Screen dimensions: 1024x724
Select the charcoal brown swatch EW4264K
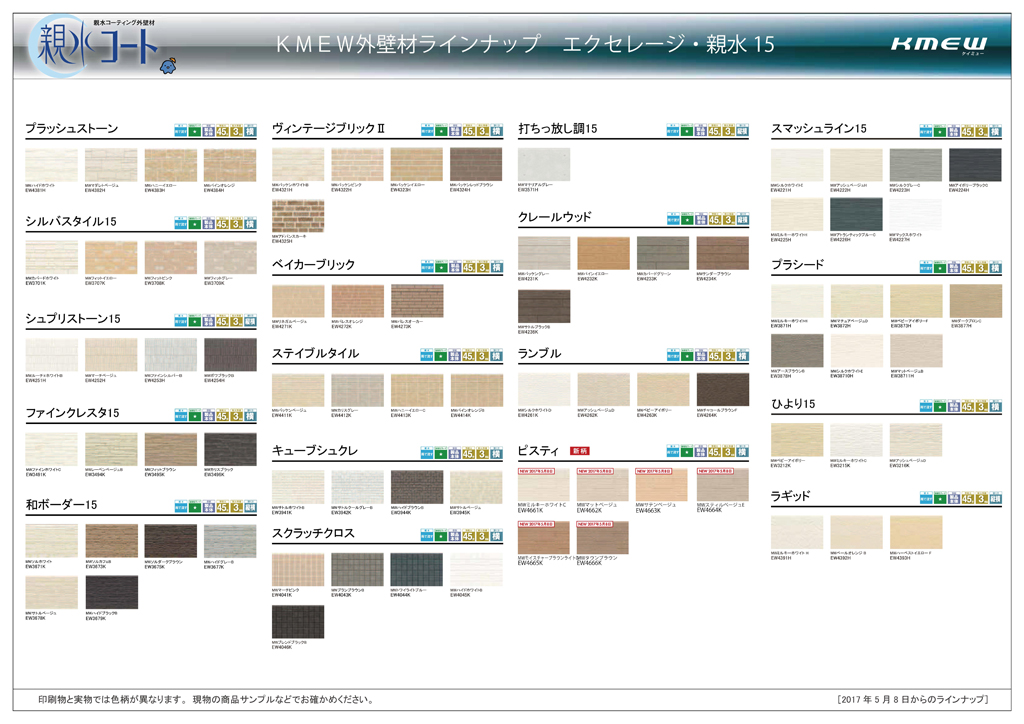[722, 390]
